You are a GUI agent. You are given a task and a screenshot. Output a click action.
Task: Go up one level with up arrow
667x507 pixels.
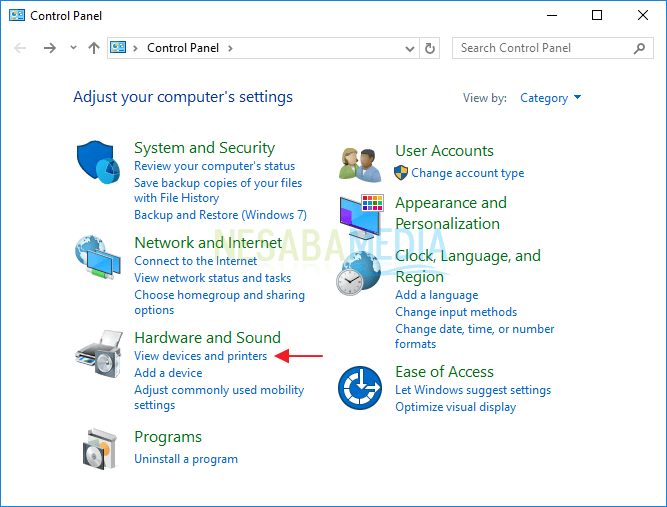coord(94,48)
